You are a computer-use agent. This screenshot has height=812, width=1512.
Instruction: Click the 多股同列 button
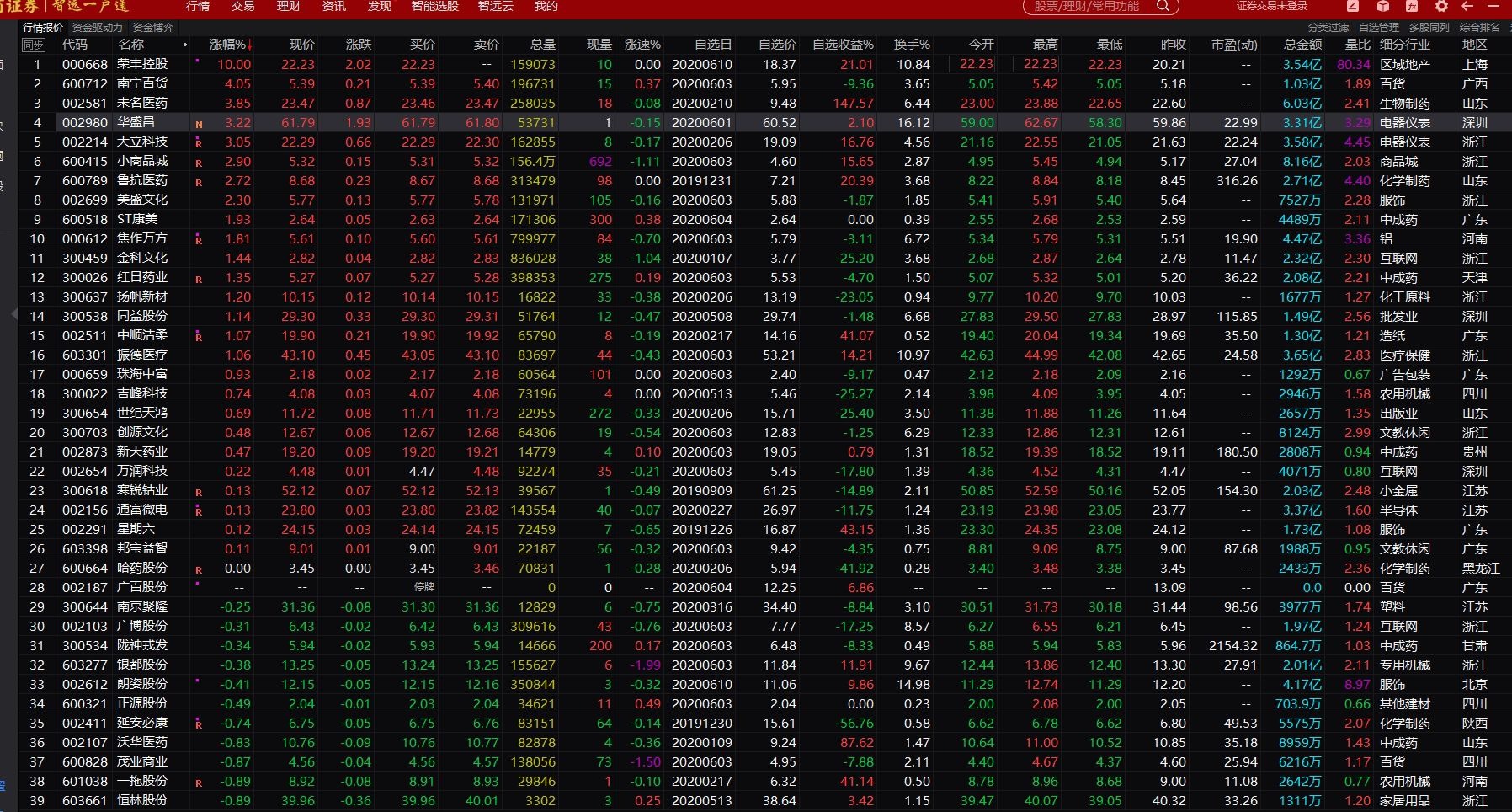(1429, 28)
